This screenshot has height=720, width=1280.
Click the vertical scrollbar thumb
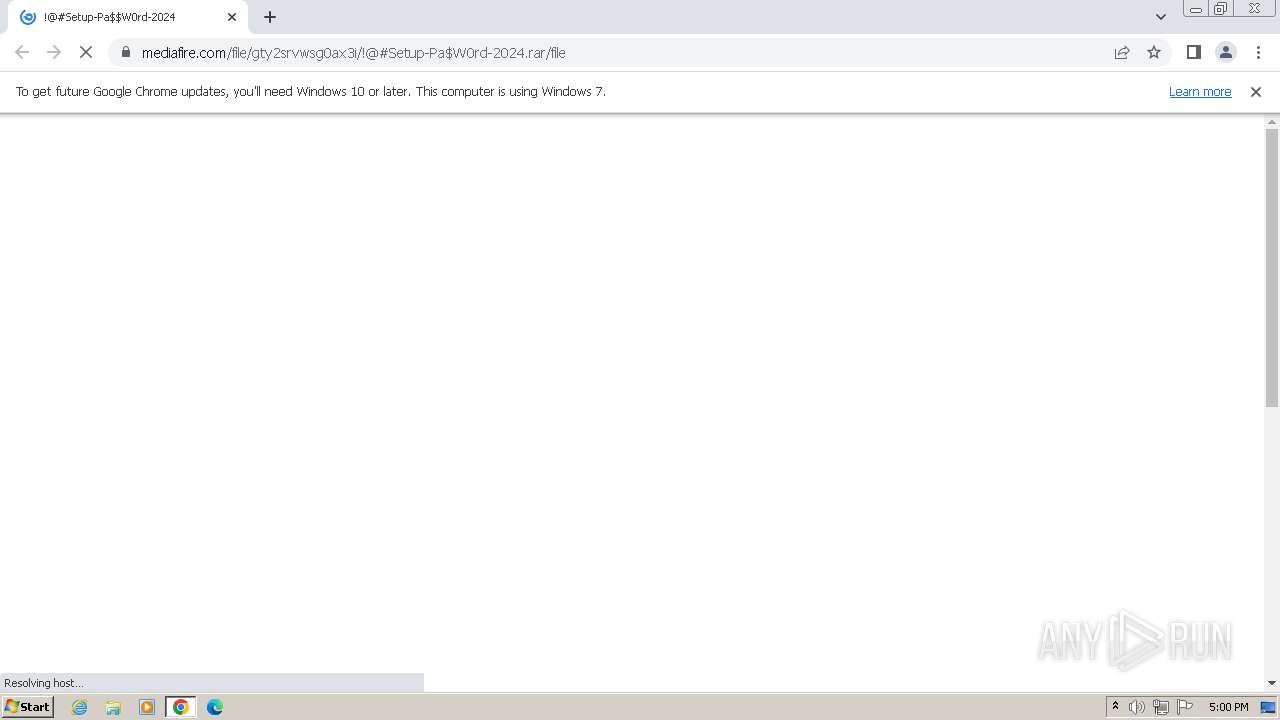pos(1272,268)
